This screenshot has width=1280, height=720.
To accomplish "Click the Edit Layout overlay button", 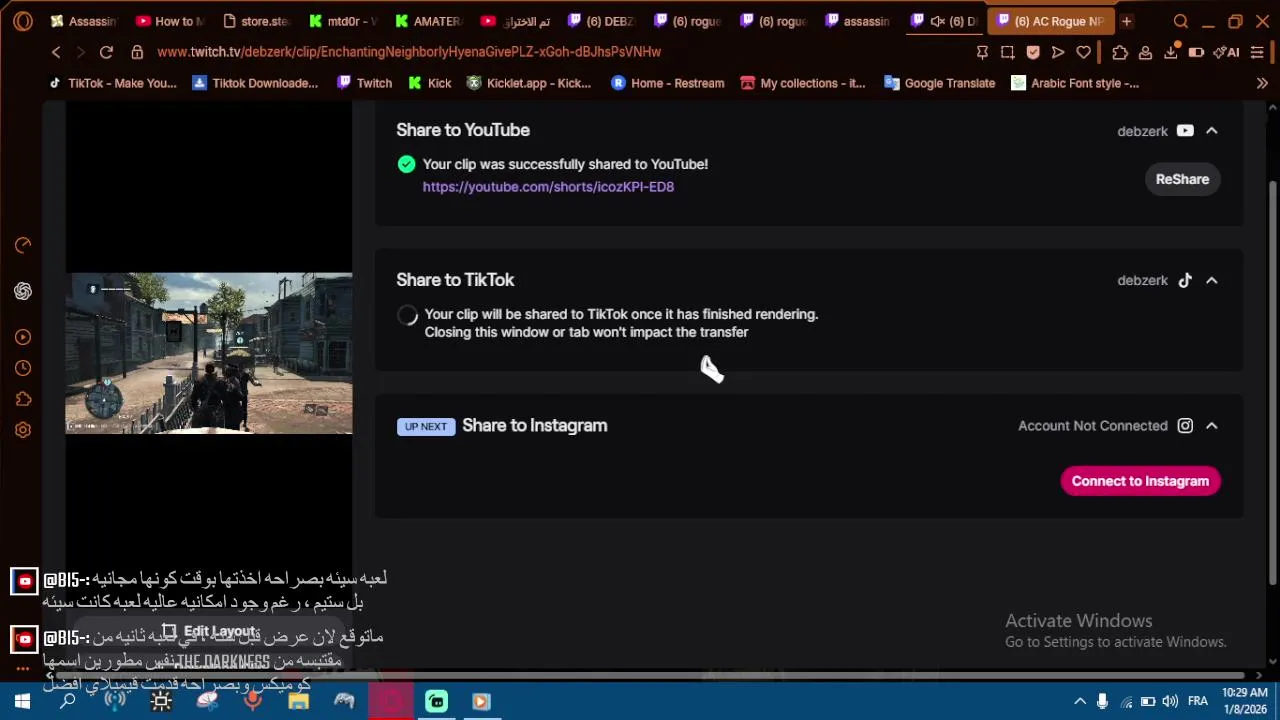I will 209,632.
